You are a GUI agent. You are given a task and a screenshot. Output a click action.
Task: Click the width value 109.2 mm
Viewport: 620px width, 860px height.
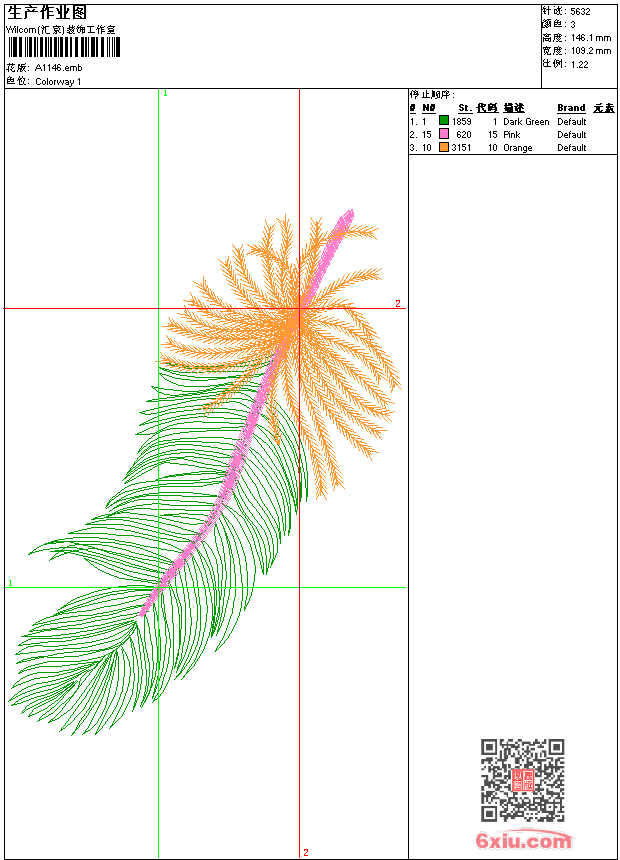click(x=590, y=51)
